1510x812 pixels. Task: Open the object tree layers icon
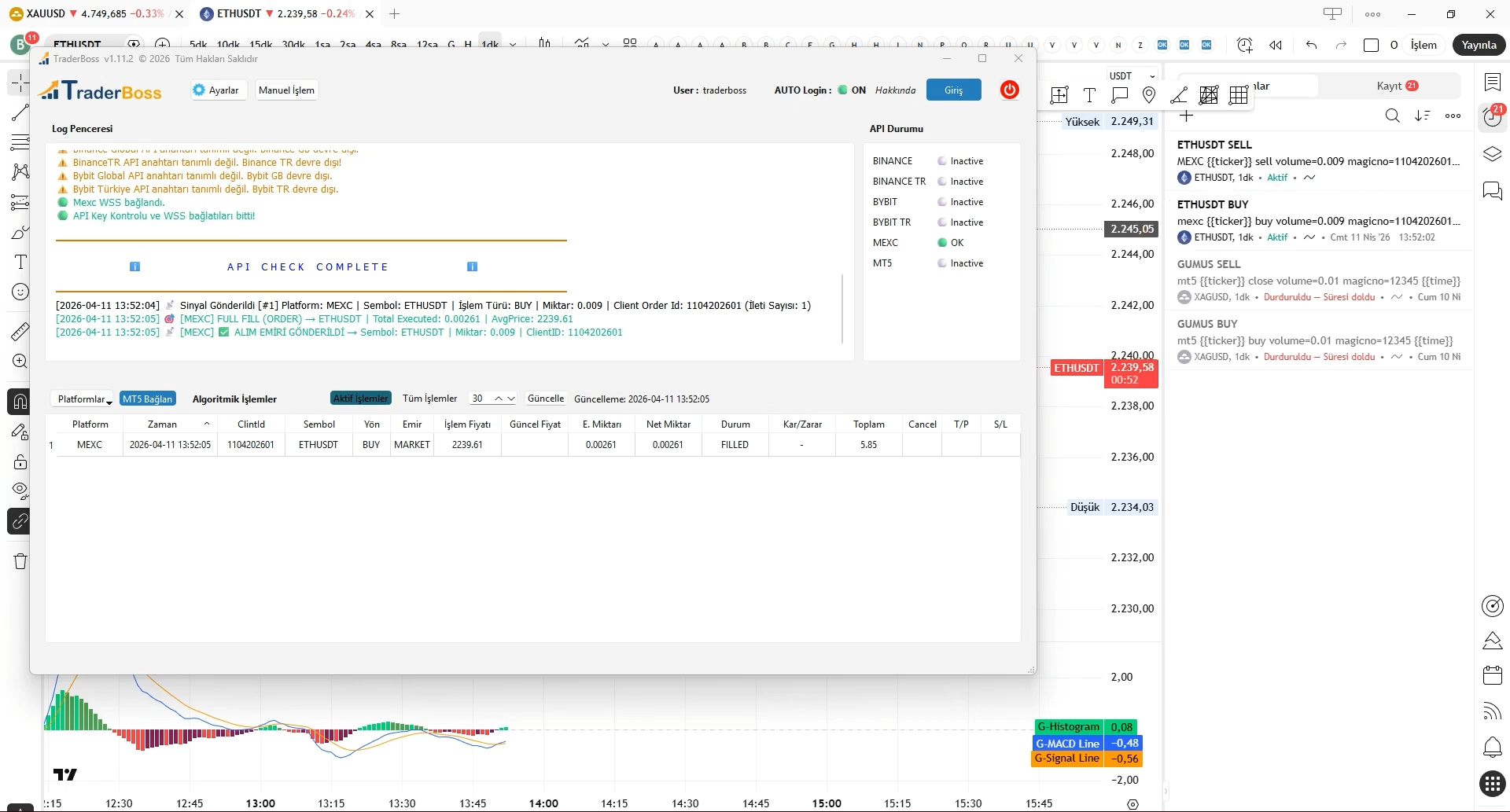[x=1492, y=154]
